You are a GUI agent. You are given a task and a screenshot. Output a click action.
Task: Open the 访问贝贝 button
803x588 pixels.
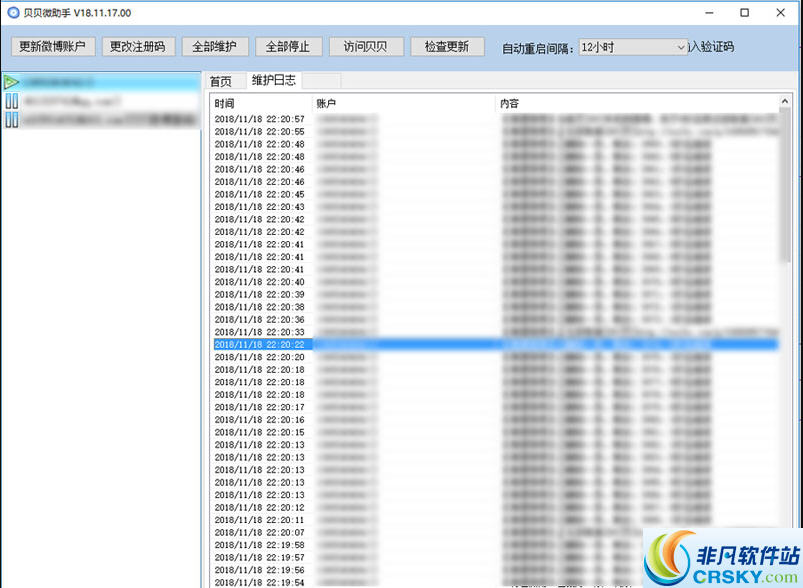pos(366,47)
